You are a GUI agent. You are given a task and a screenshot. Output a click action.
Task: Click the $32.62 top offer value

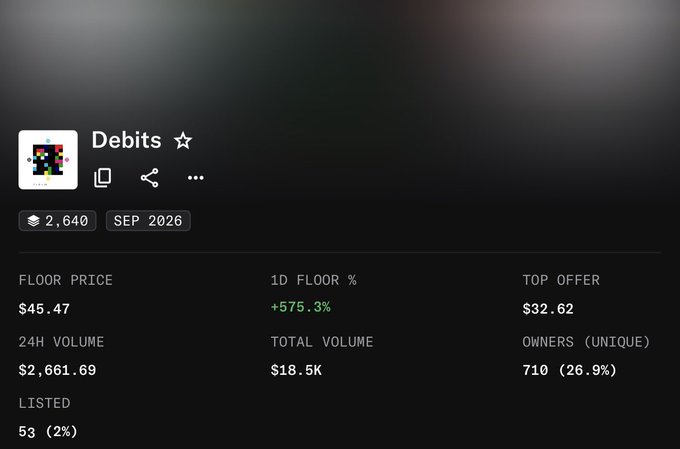(548, 309)
